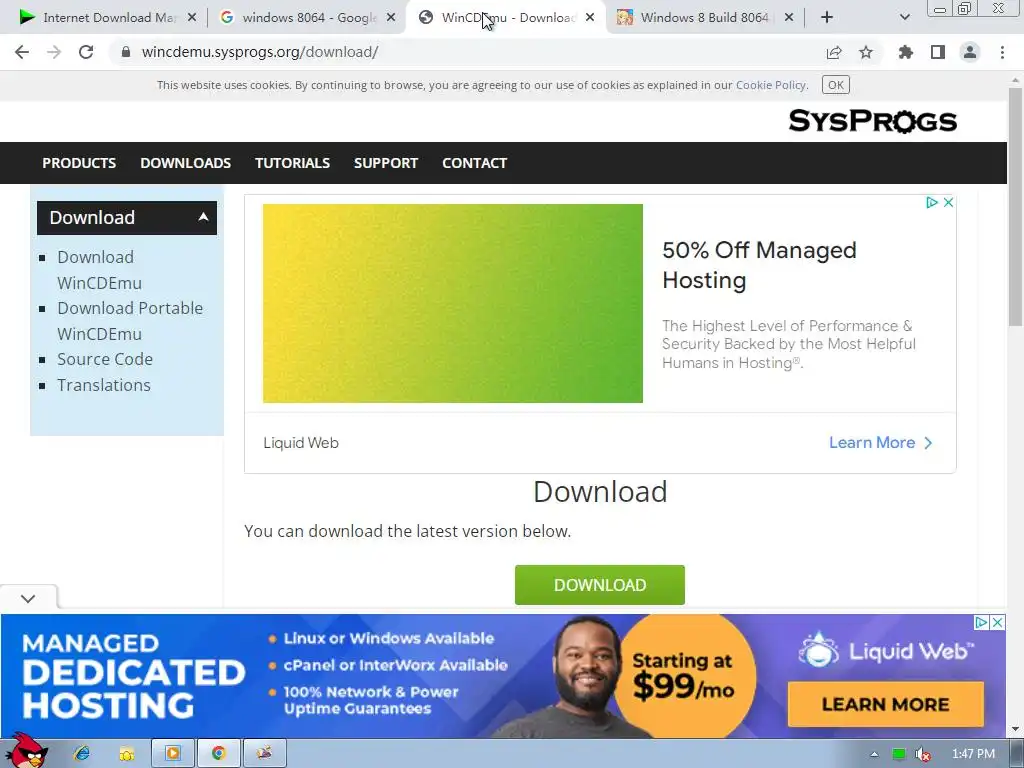Switch to Chrome taskbar icon

click(219, 754)
